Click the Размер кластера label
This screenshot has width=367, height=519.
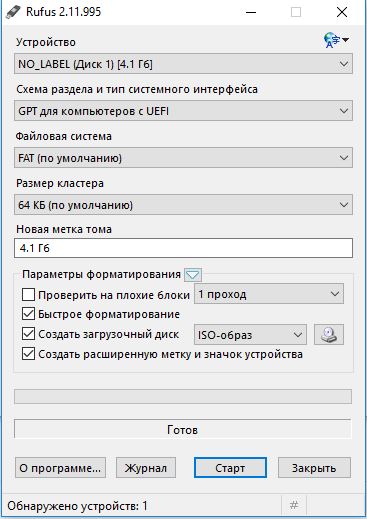coord(60,183)
